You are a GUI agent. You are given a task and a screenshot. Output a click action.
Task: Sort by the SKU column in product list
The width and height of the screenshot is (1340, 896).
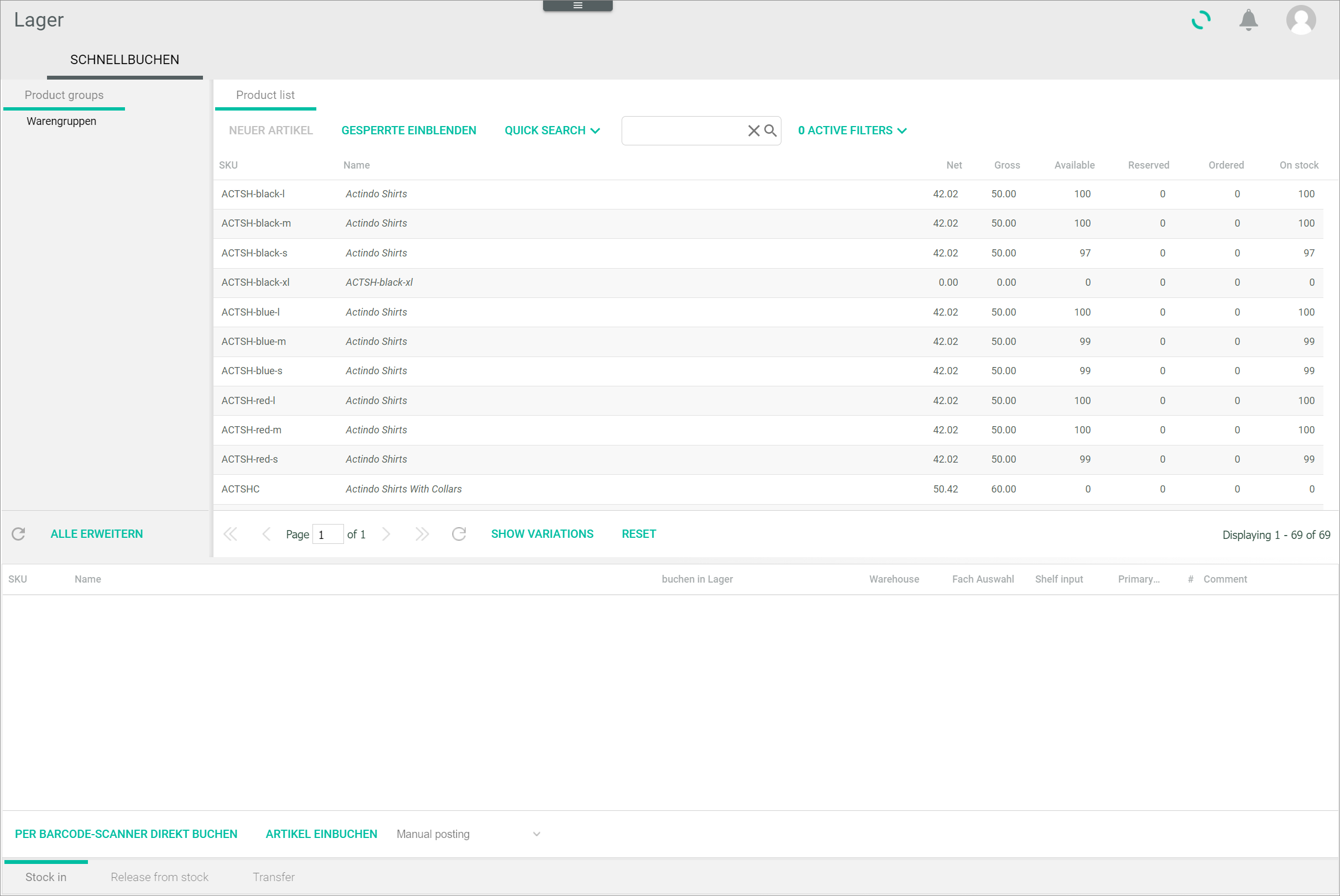click(228, 165)
